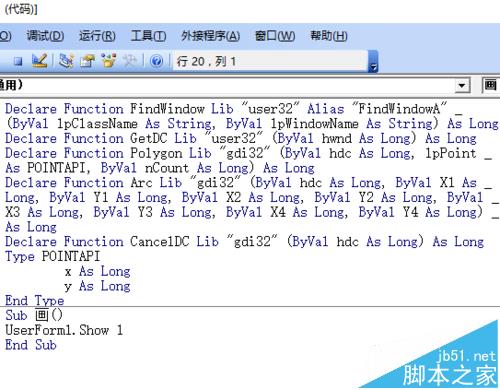Click Arc function name in code
The width and height of the screenshot is (500, 390).
pos(141,183)
